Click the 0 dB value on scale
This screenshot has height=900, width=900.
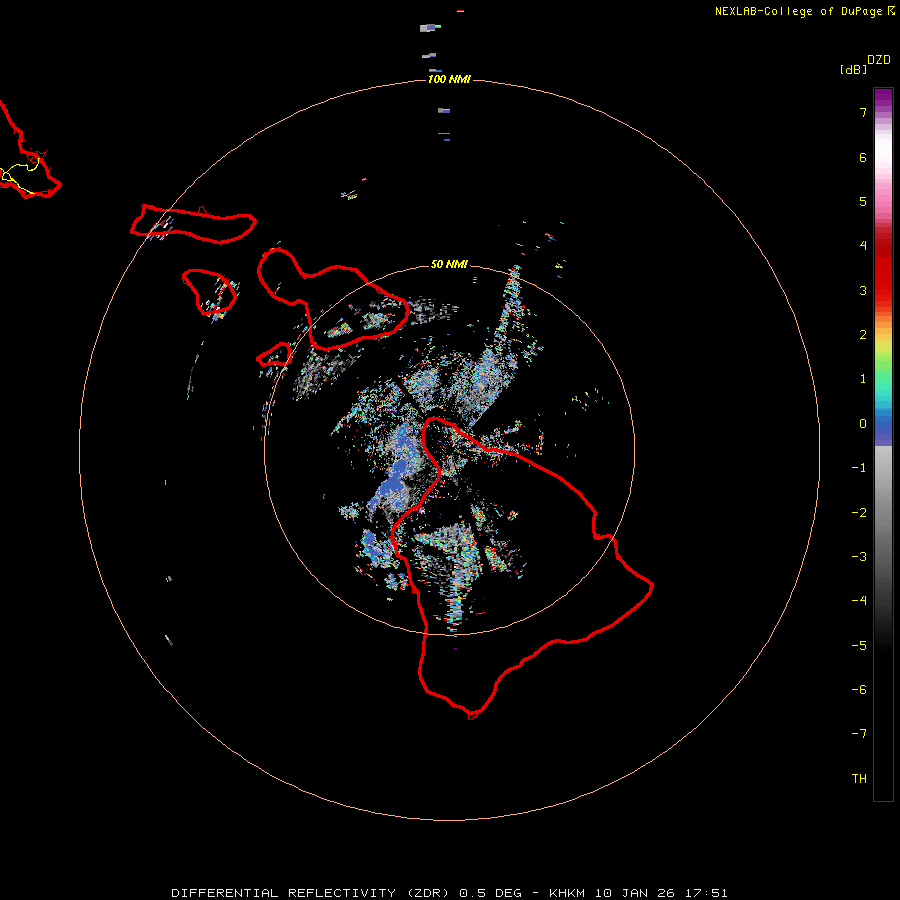coord(863,424)
